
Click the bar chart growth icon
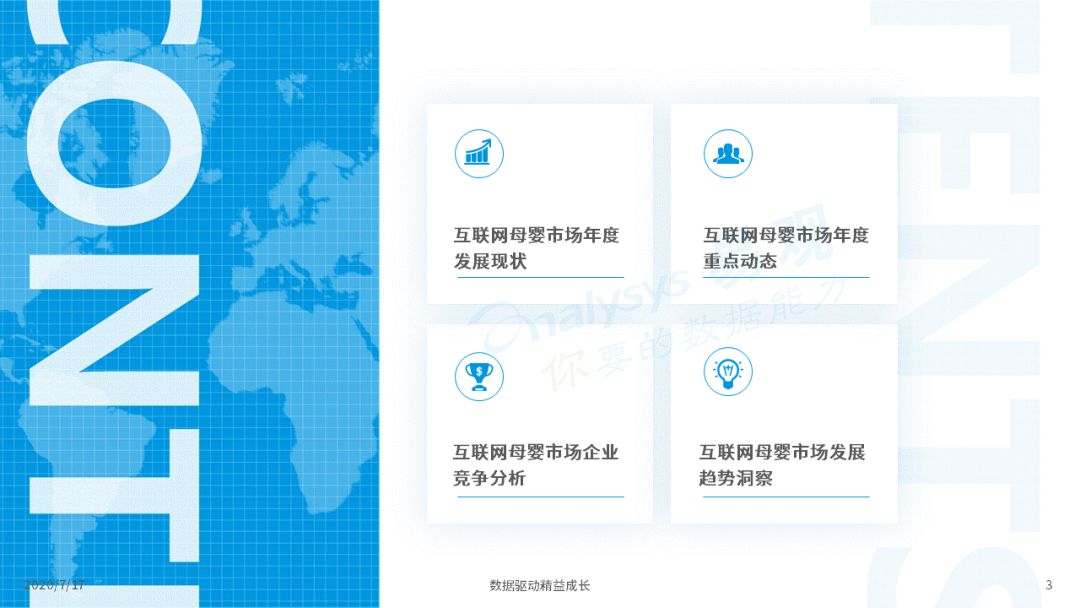pyautogui.click(x=479, y=154)
